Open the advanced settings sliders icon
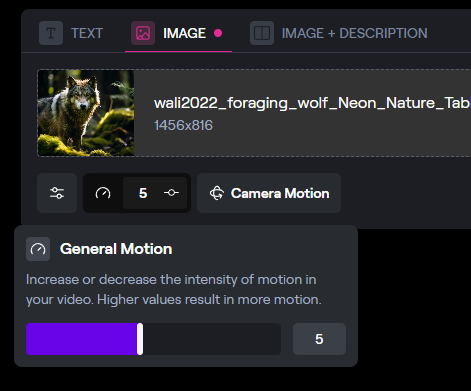Screen dimensions: 471x391 57,193
